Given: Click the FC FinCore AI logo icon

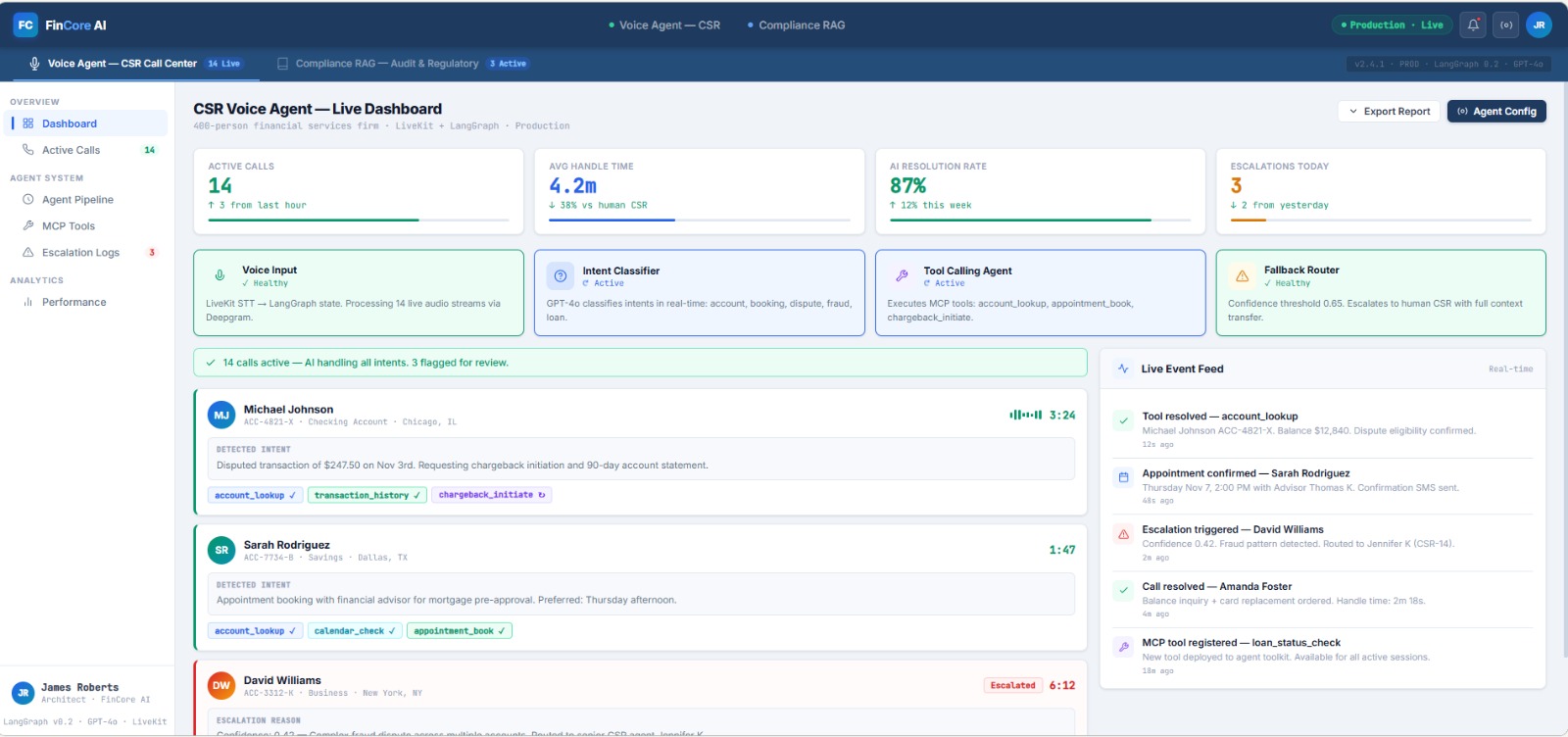Looking at the screenshot, I should [25, 25].
